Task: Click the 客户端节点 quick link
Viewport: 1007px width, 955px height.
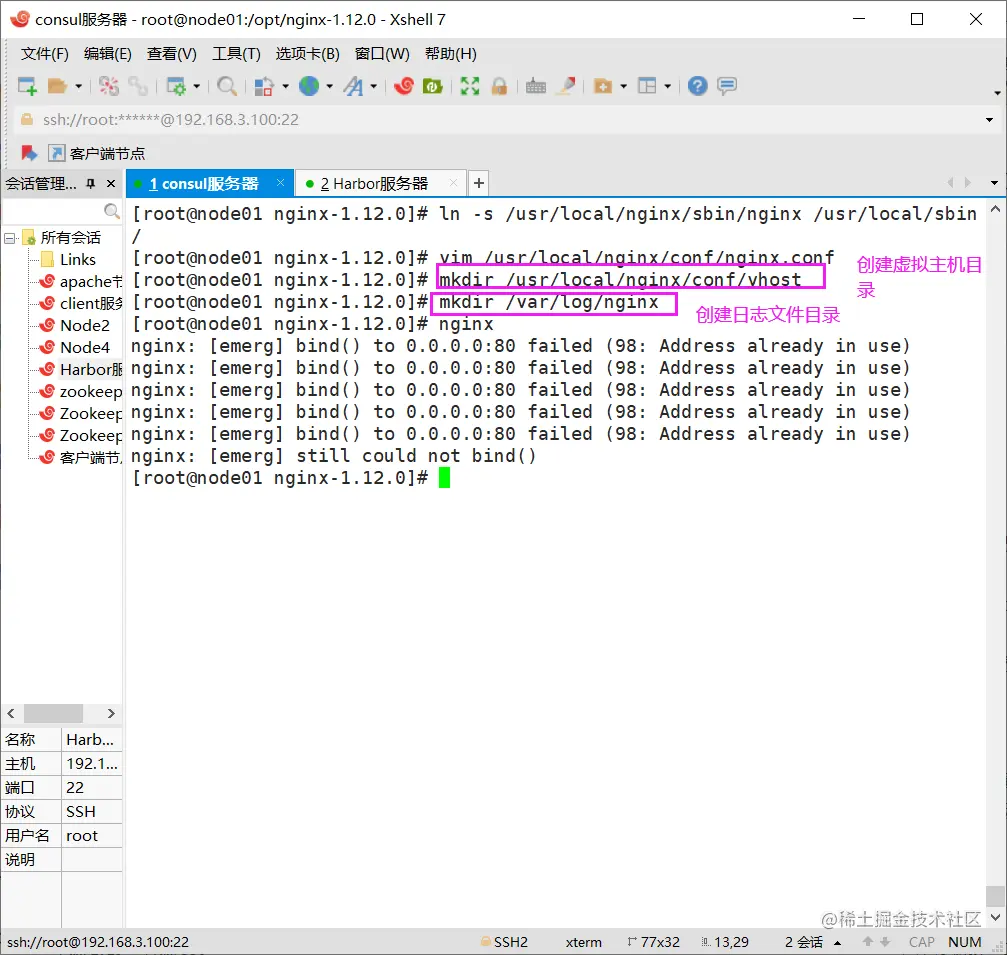Action: coord(97,153)
